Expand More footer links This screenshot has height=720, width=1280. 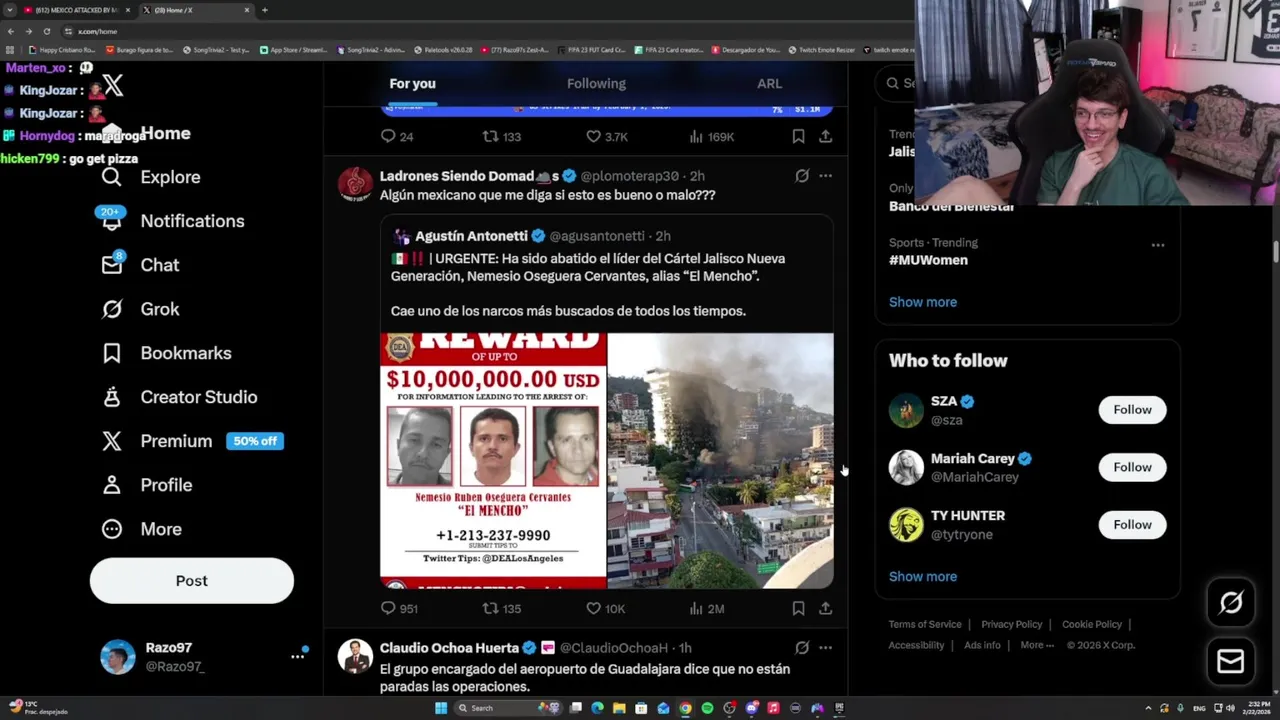1037,645
